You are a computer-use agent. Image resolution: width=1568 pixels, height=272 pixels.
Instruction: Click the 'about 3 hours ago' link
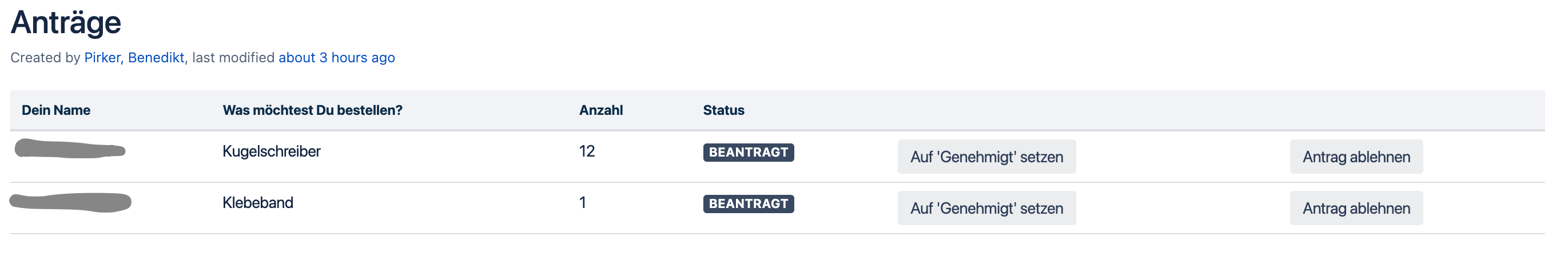337,58
